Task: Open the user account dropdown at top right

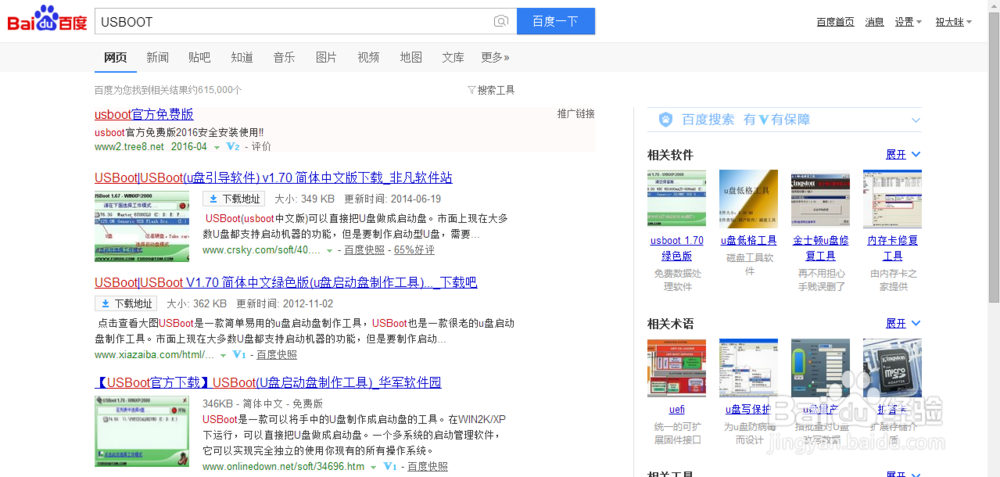Action: tap(953, 22)
